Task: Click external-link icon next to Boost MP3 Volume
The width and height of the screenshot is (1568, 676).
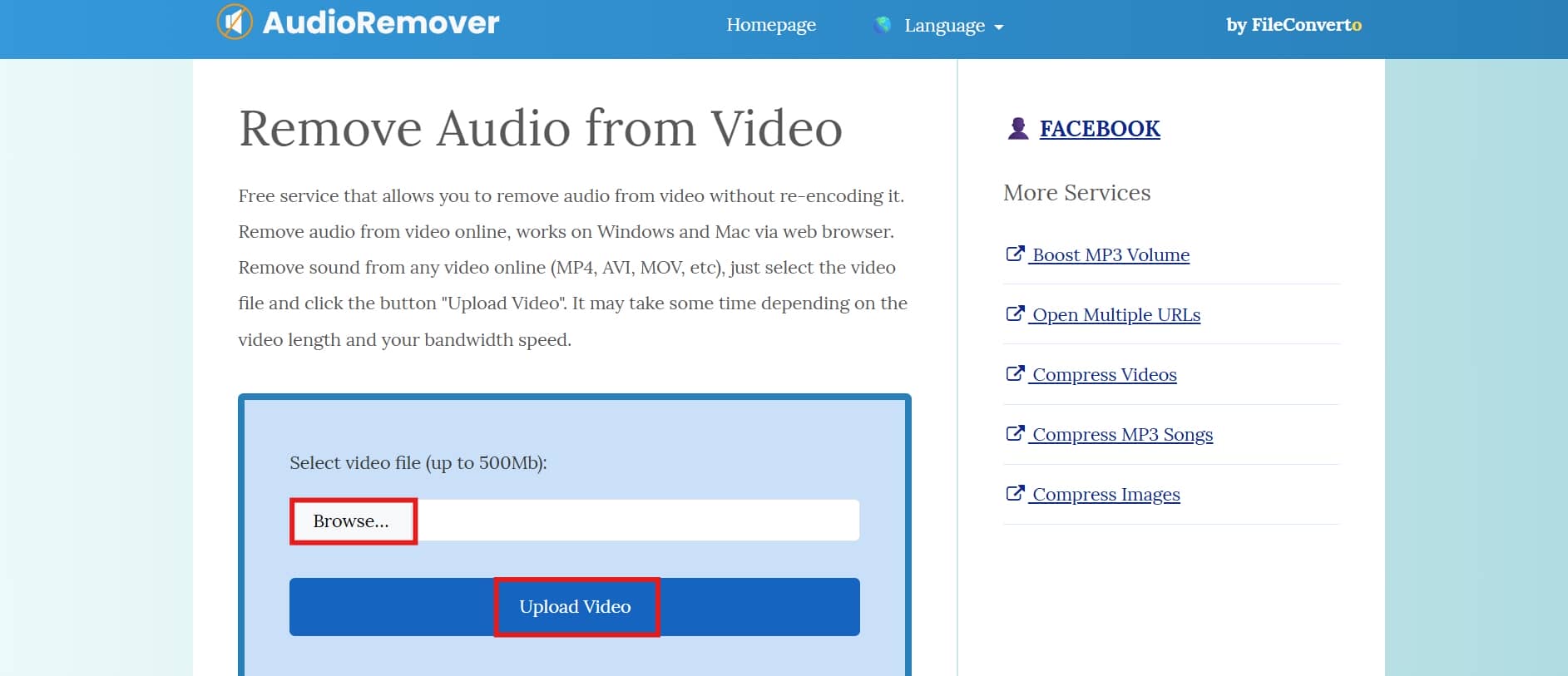Action: point(1015,254)
